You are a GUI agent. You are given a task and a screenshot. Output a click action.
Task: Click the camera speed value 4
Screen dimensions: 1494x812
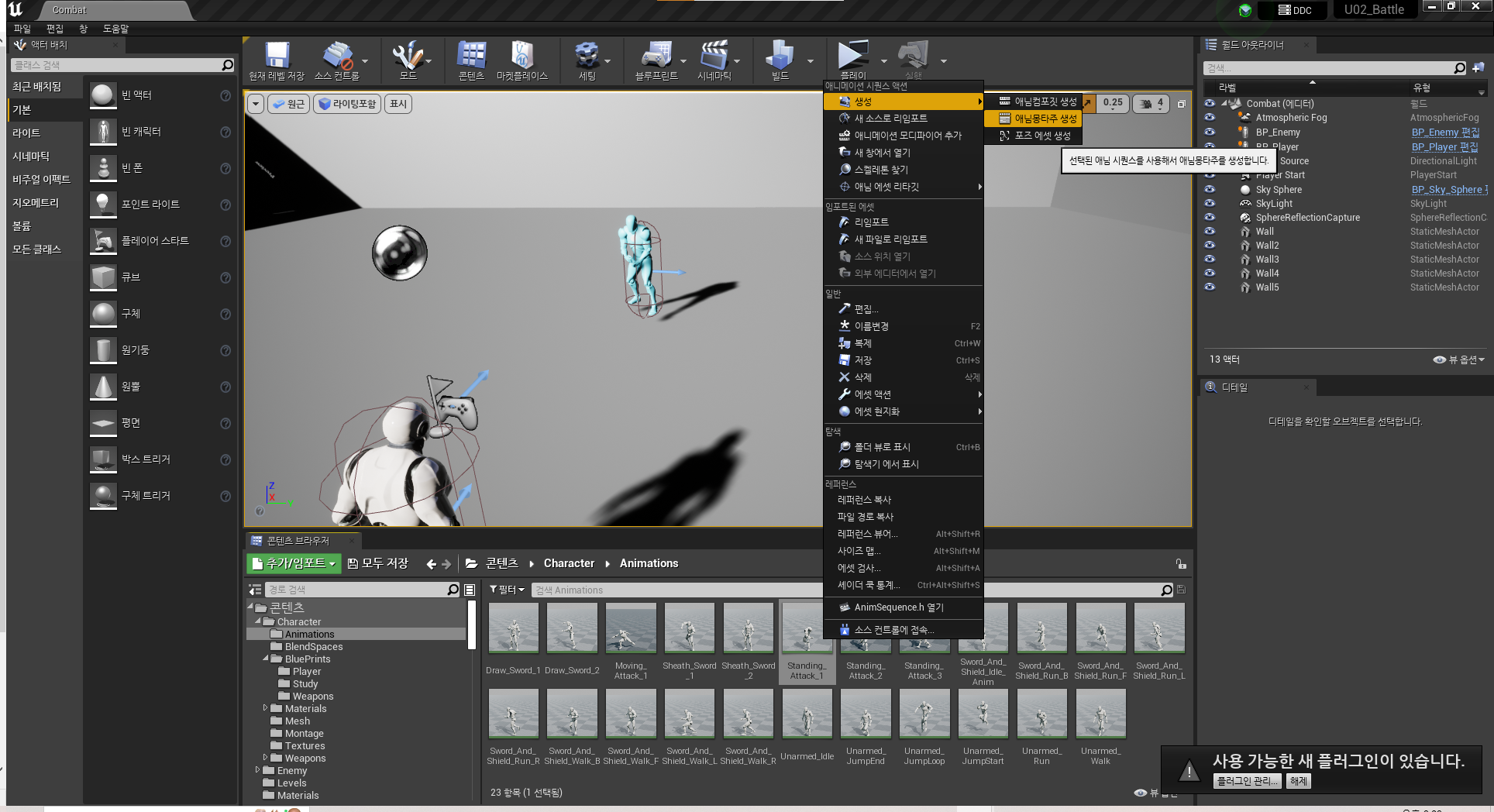(1152, 103)
